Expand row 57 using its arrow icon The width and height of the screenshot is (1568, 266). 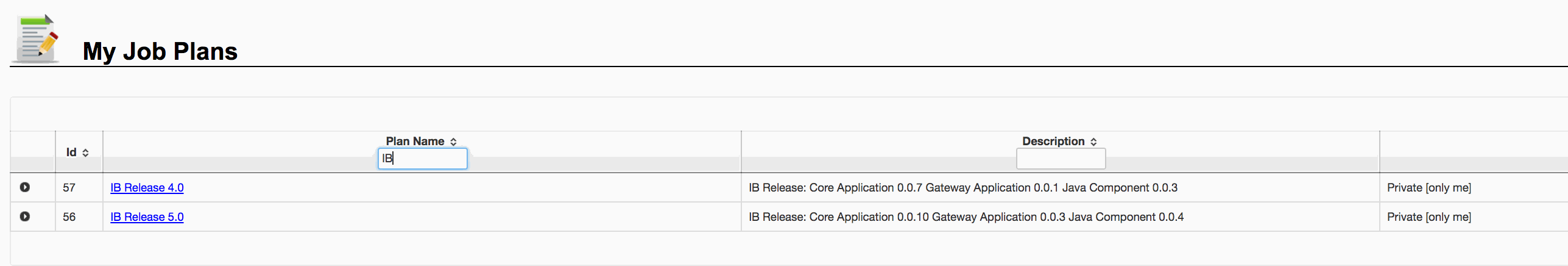click(x=25, y=187)
